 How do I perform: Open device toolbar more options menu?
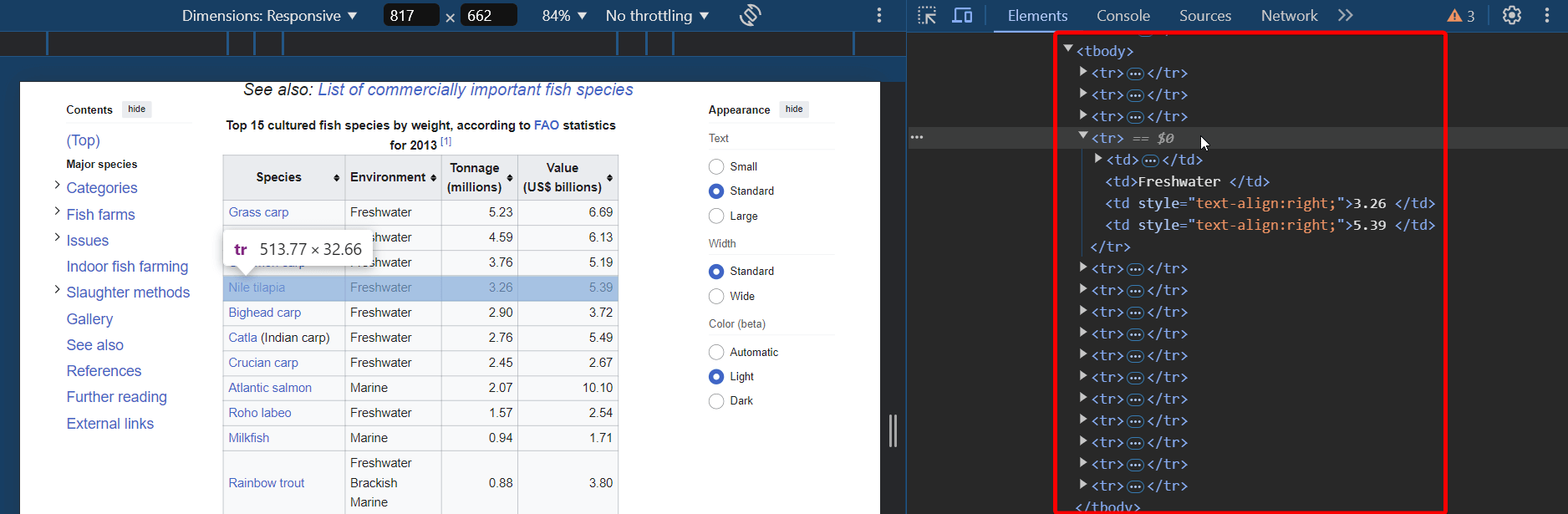878,15
